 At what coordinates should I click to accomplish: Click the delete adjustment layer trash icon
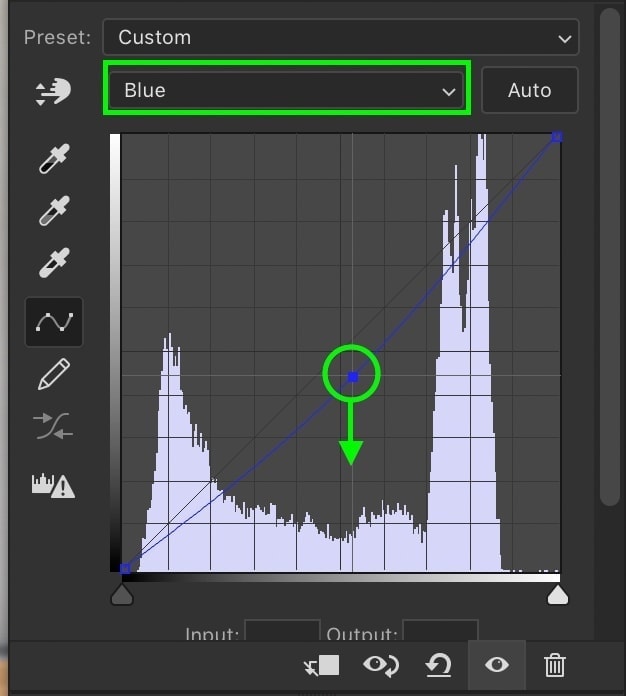pos(555,665)
